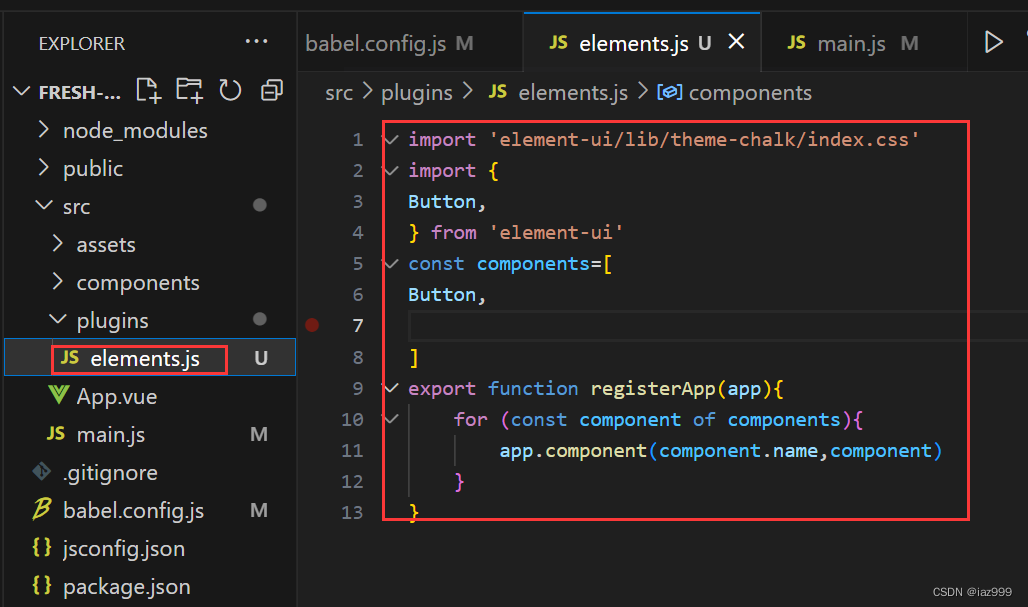Click the components symbol icon in breadcrumb
This screenshot has height=607, width=1028.
670,92
